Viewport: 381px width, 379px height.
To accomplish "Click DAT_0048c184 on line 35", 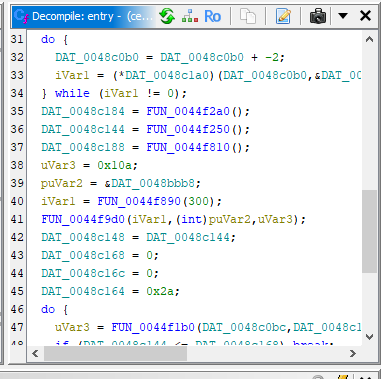I will click(x=83, y=111).
